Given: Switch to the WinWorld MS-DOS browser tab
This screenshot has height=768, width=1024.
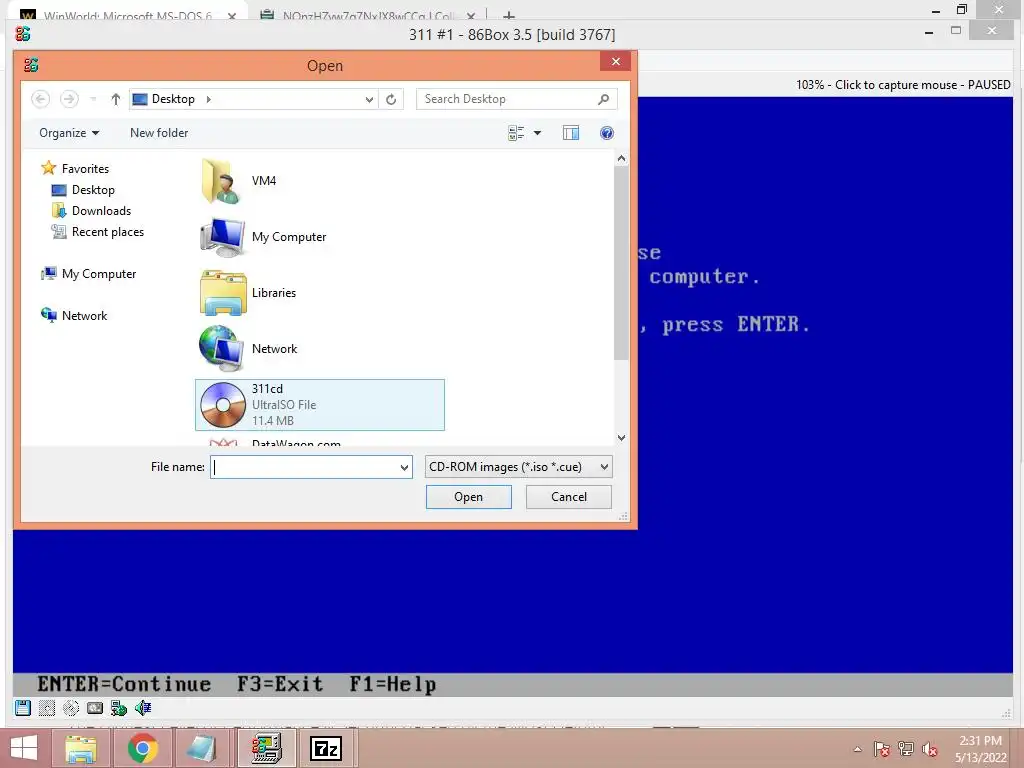Looking at the screenshot, I should point(127,15).
